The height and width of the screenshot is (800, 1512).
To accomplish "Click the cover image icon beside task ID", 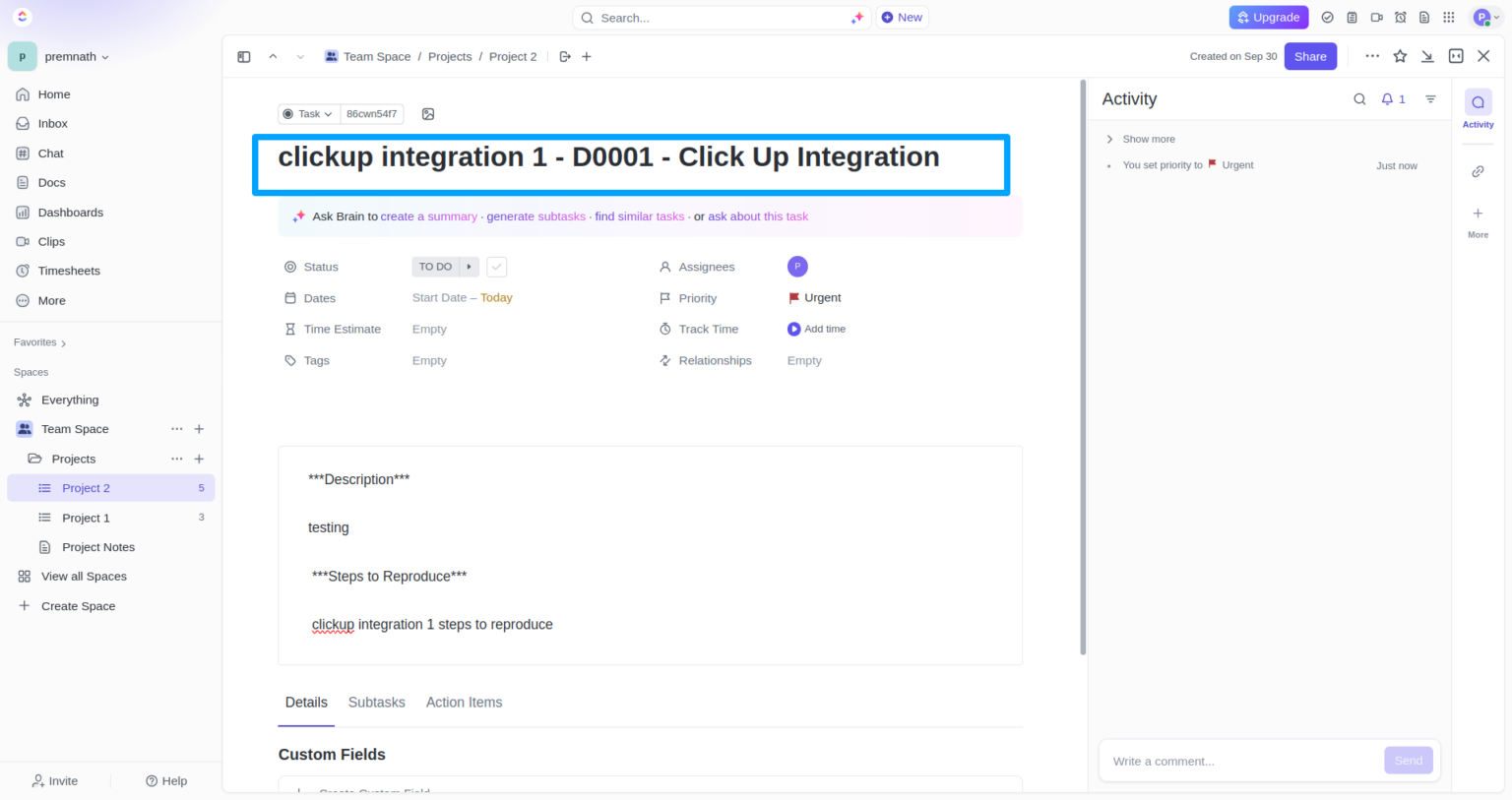I will click(428, 114).
